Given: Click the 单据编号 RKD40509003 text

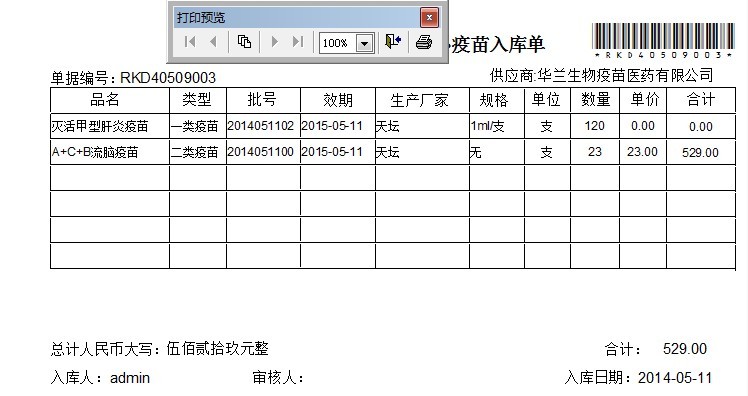Looking at the screenshot, I should click(133, 78).
